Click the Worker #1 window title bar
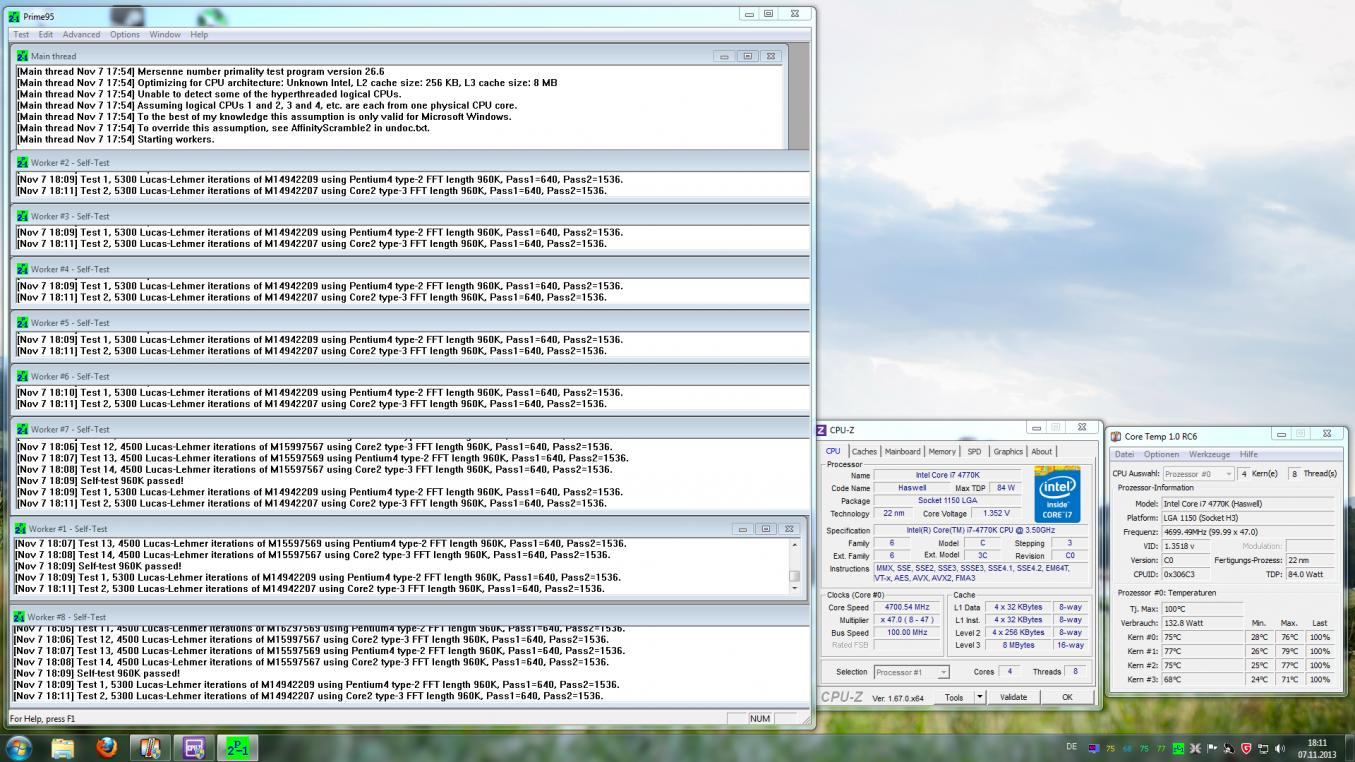The image size is (1355, 762). (408, 529)
